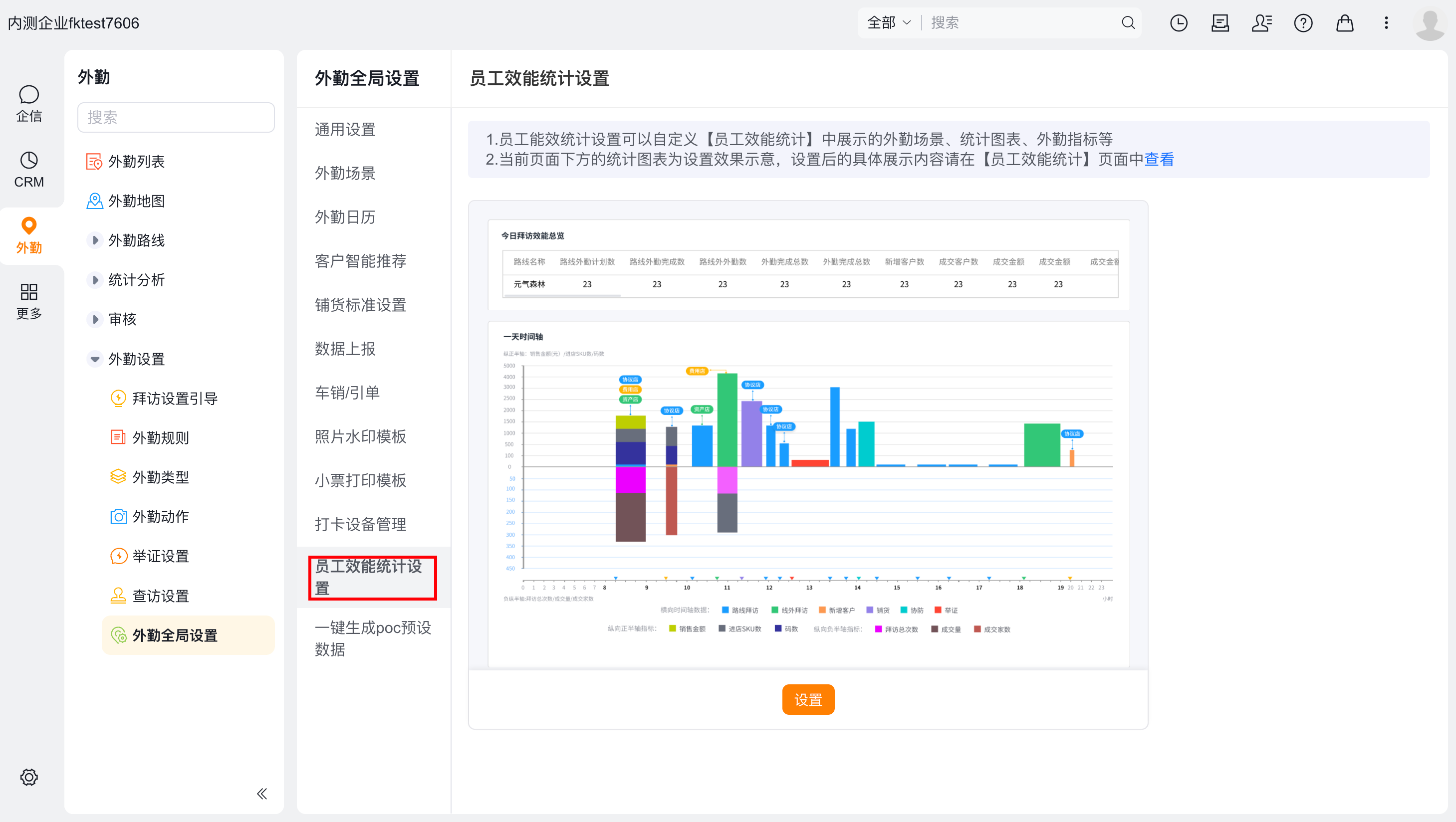Open the vertical three-dot more menu
1456x822 pixels.
pos(1386,22)
